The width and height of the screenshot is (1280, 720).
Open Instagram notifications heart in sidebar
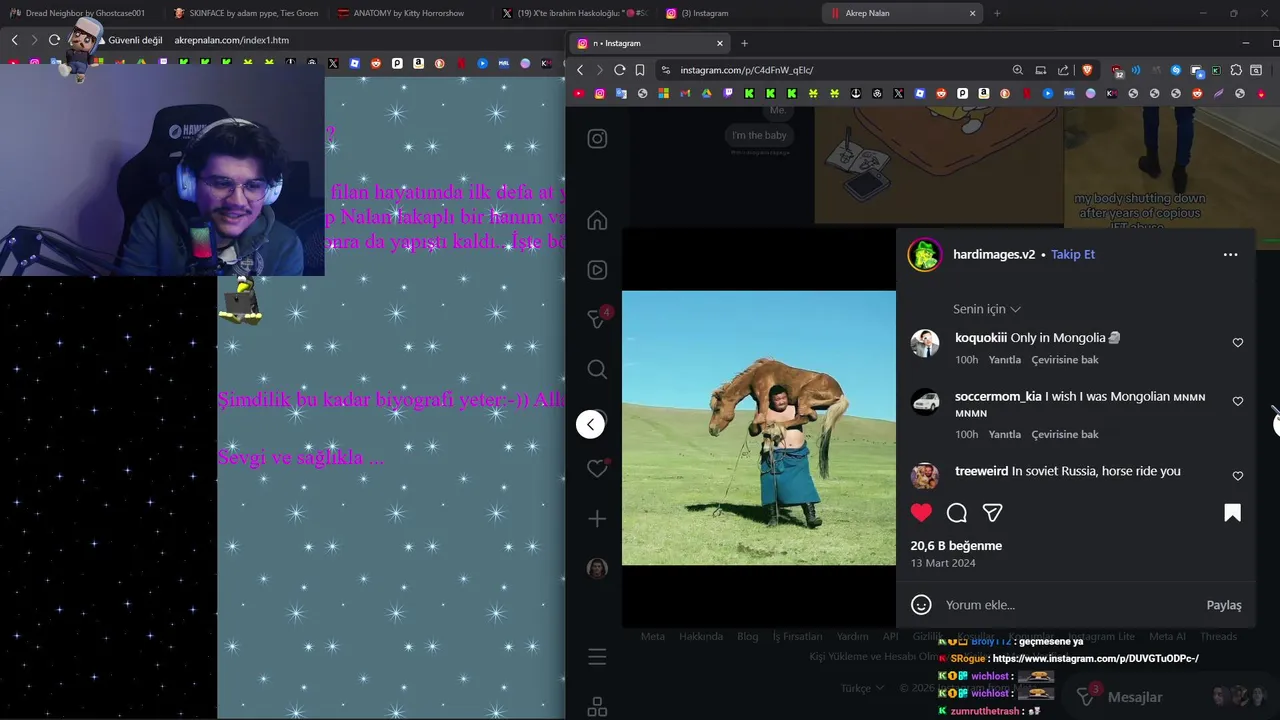(x=597, y=469)
